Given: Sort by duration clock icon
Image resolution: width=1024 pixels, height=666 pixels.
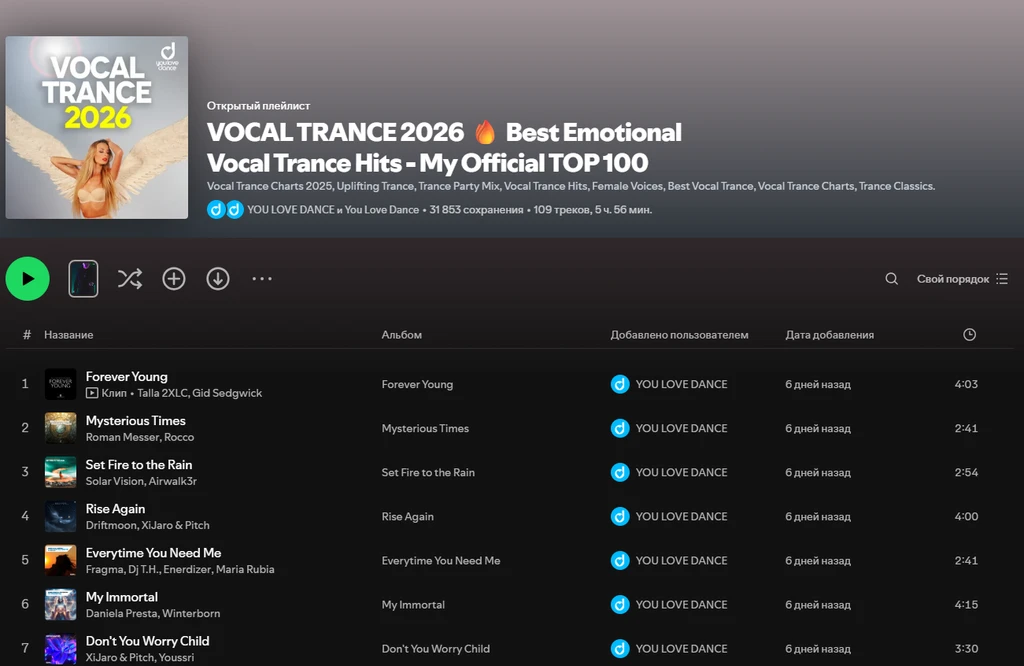Looking at the screenshot, I should tap(969, 334).
